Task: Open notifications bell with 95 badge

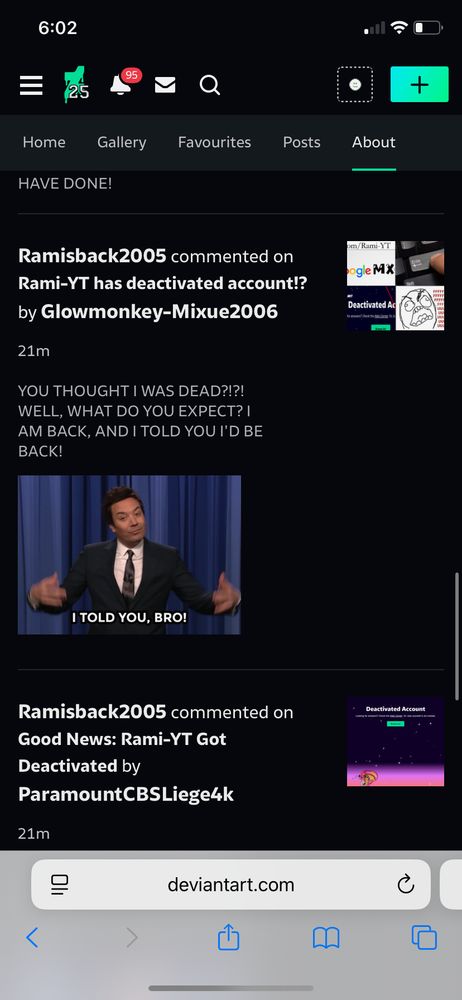Action: (x=124, y=82)
